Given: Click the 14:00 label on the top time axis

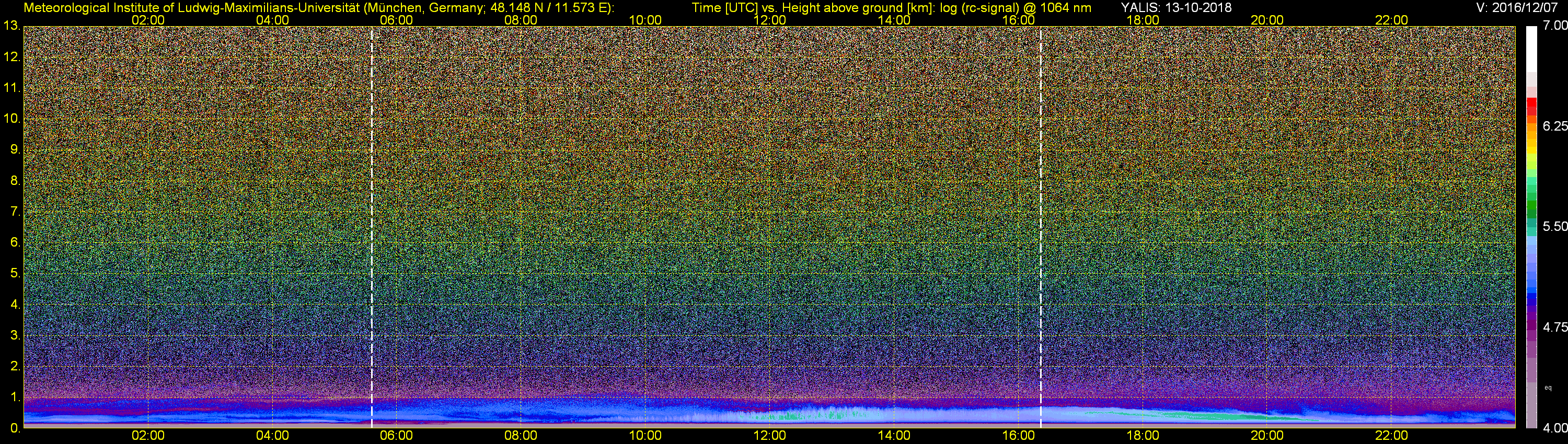Looking at the screenshot, I should (894, 20).
